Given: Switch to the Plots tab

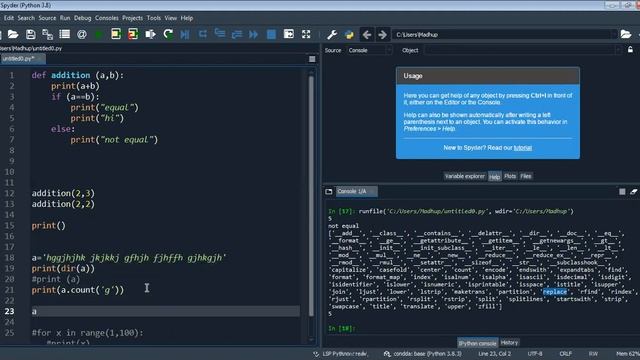Looking at the screenshot, I should click(x=510, y=176).
